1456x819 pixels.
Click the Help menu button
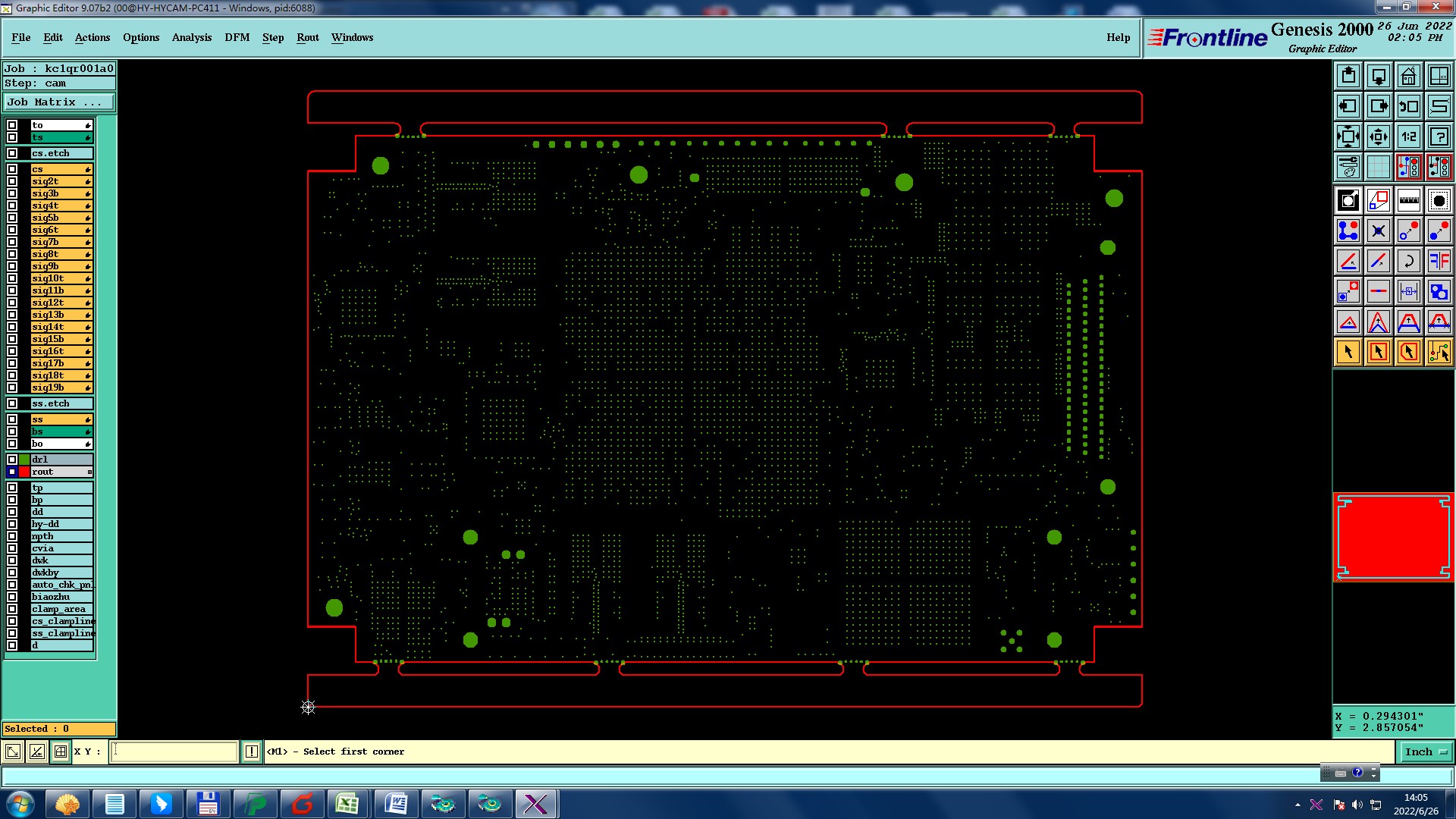point(1118,37)
